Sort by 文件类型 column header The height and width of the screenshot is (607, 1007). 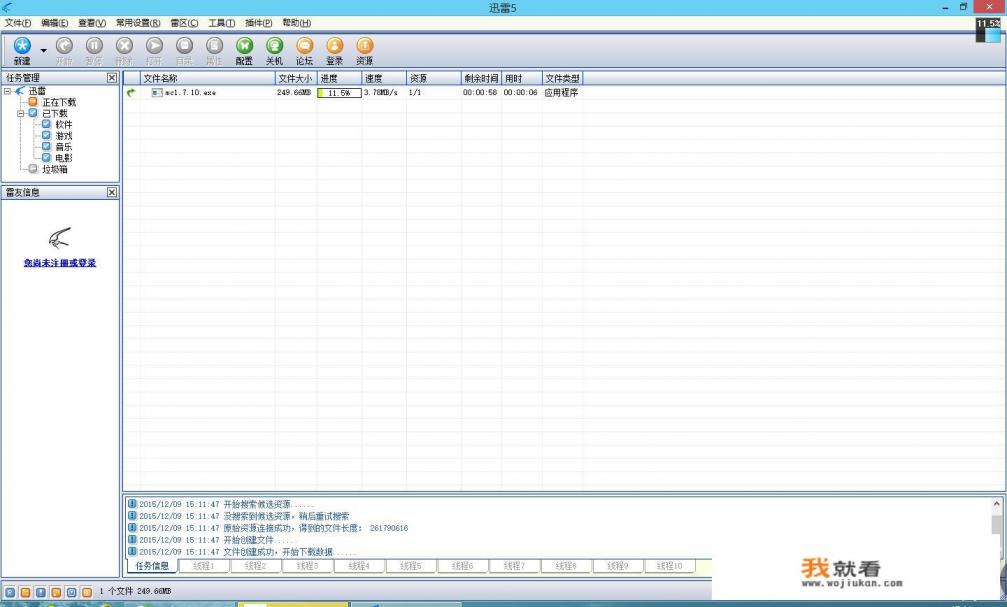[563, 78]
